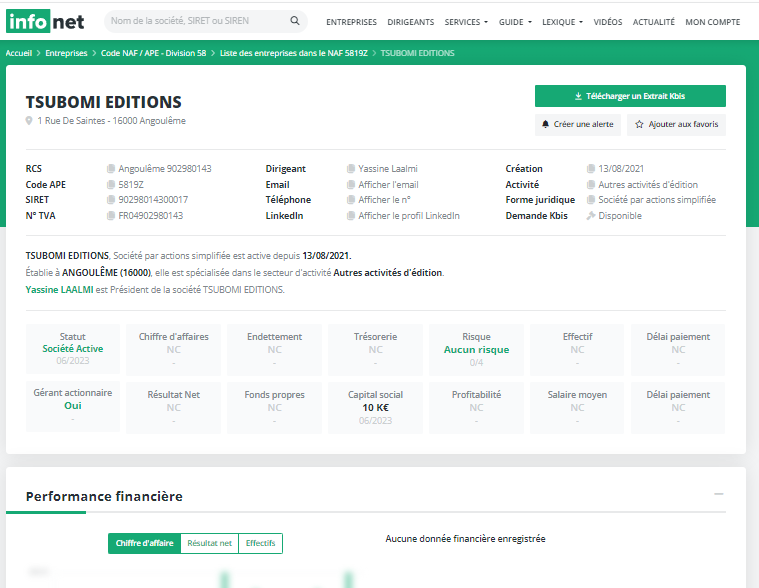Open the DIRIGEANTS menu item
Viewport: 759px width, 588px height.
pos(410,22)
